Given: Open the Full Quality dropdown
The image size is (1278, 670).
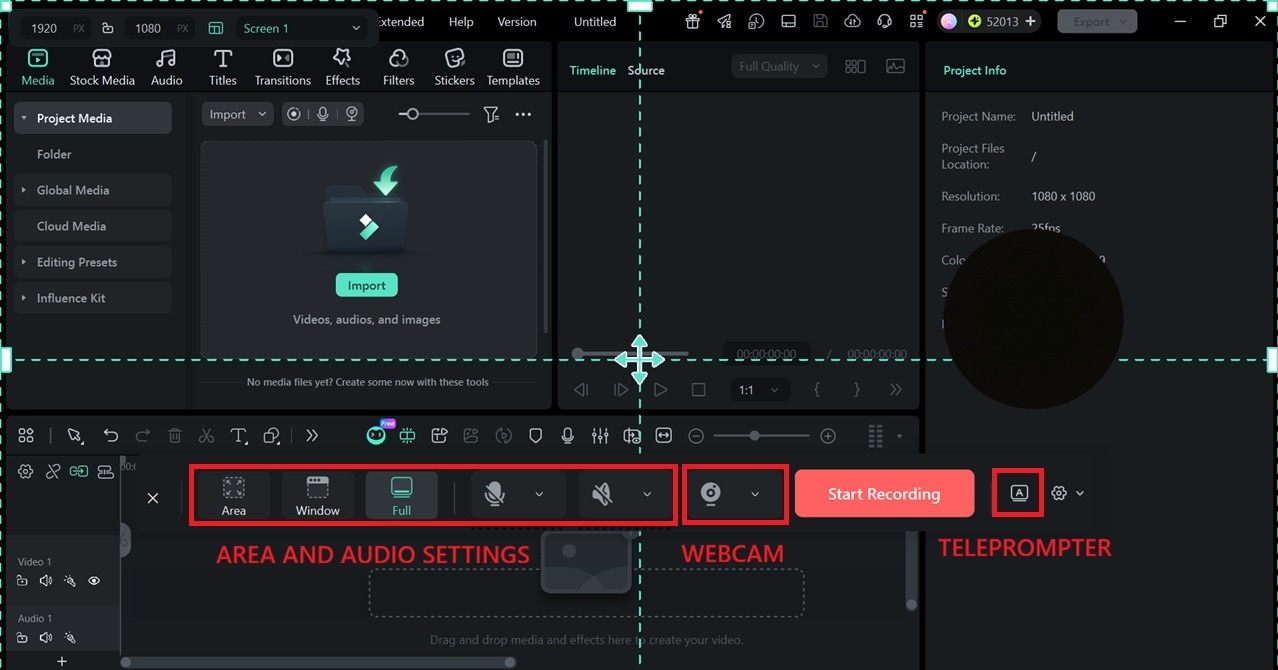Looking at the screenshot, I should [x=779, y=66].
